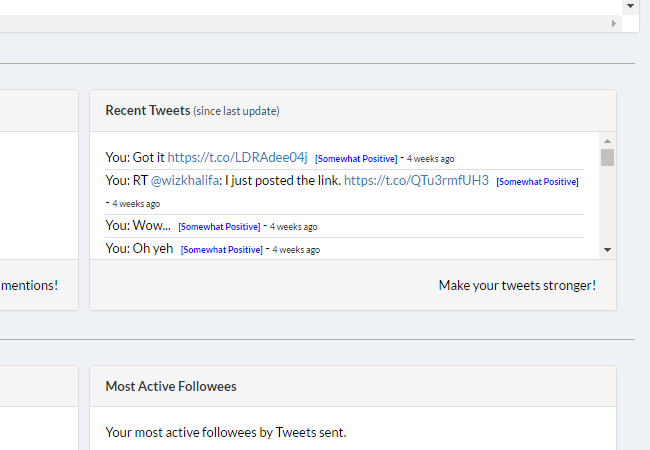This screenshot has width=650, height=450.
Task: Open Somewhat Positive tag beside "Oh yeh"
Action: (x=222, y=250)
